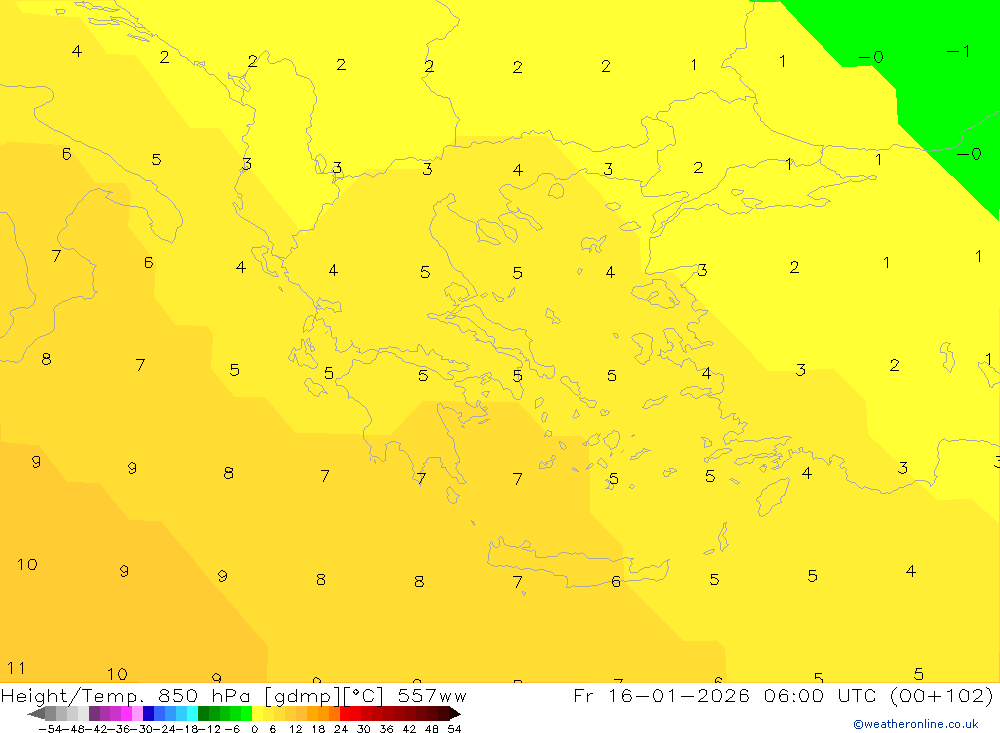Screen dimensions: 1000x733
Task: Click the gray left arrow of the color scale
Action: 36,714
